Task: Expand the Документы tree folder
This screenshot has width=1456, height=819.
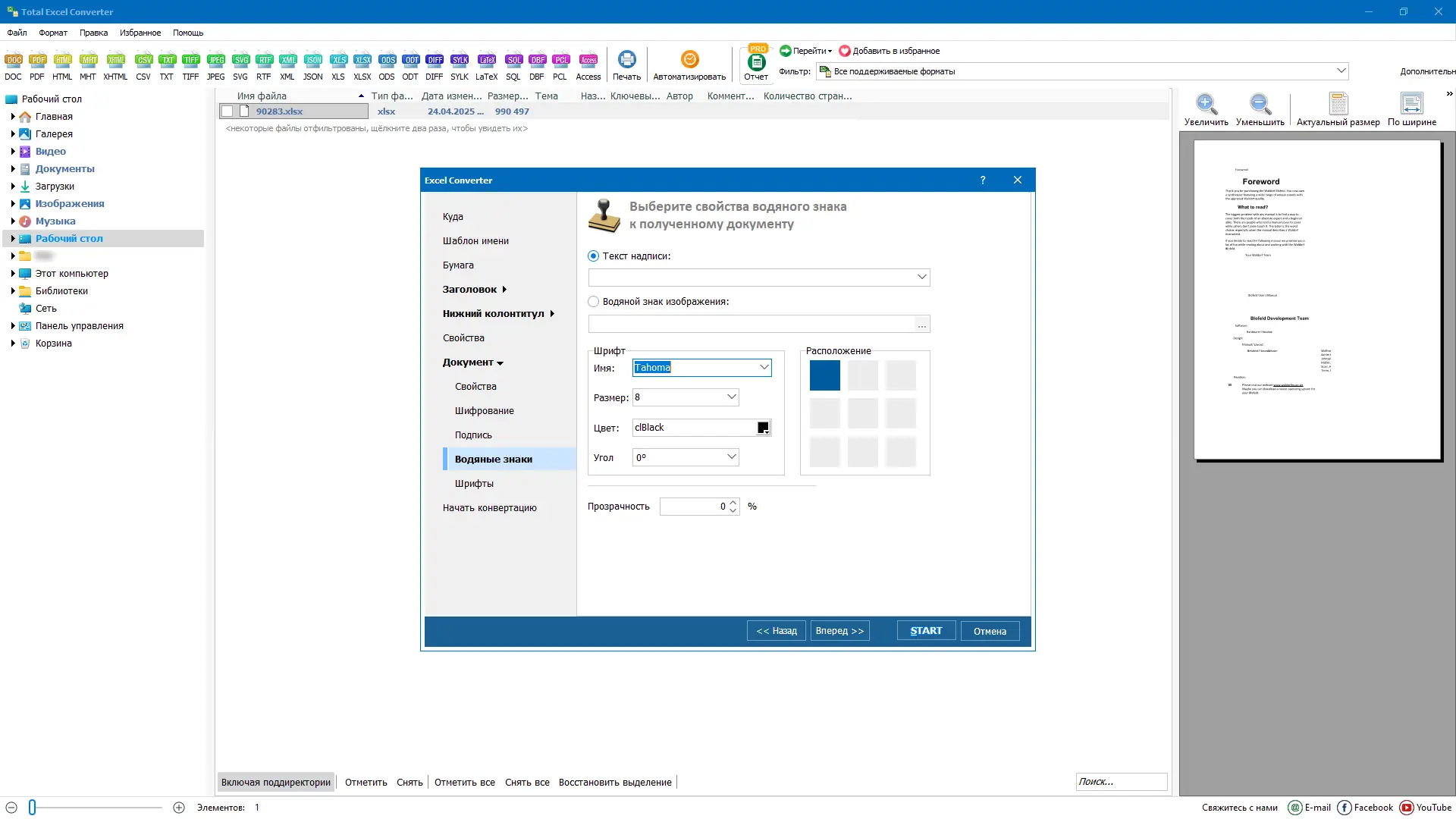Action: [x=13, y=169]
